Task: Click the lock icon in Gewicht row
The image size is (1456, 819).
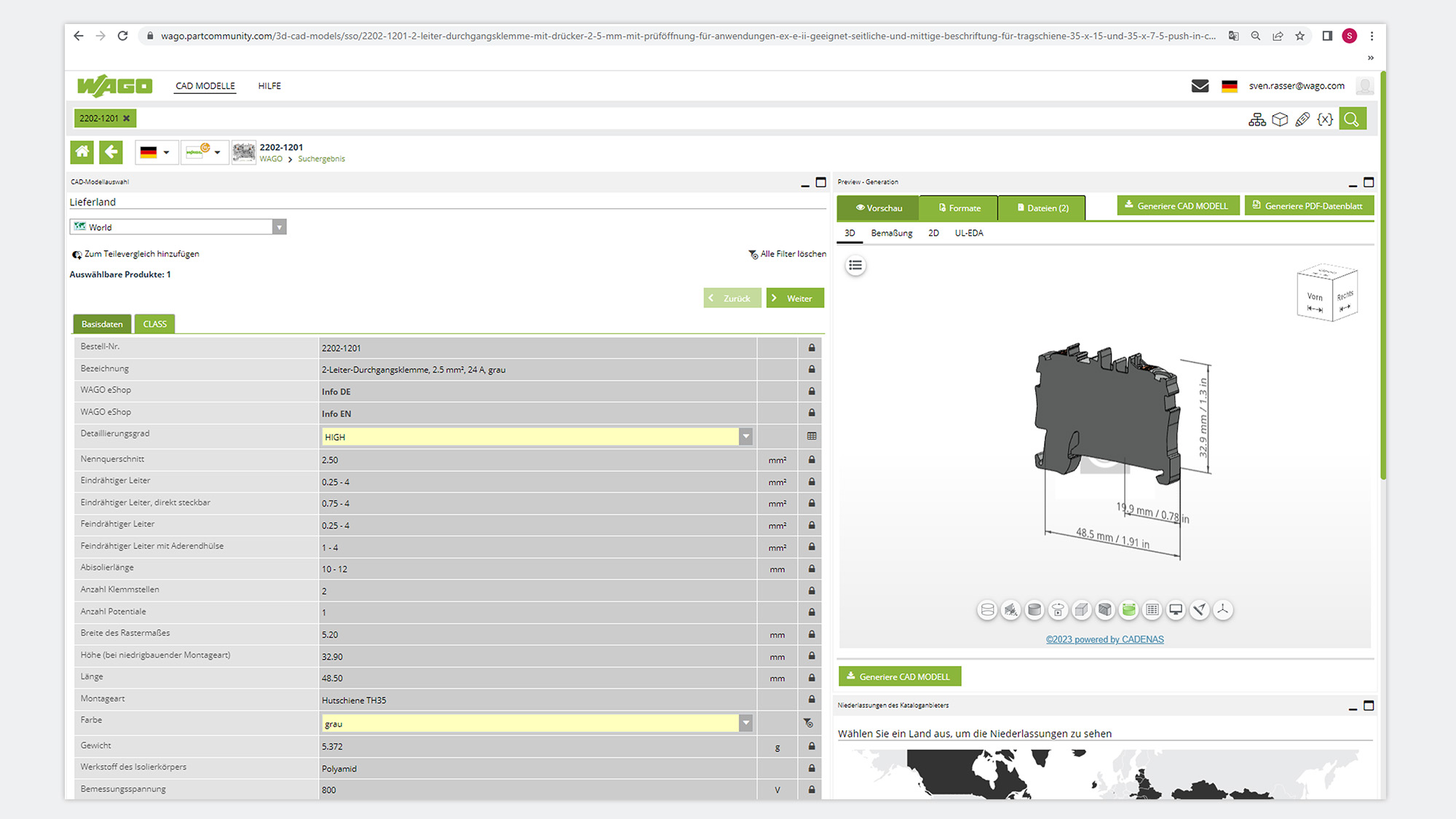Action: [x=812, y=746]
